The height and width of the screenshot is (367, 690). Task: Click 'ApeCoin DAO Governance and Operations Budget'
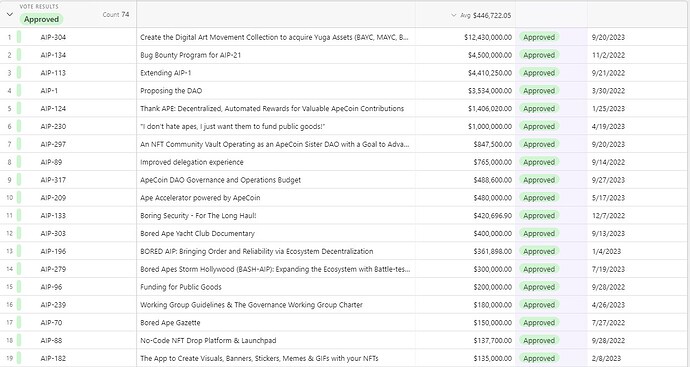[220, 180]
